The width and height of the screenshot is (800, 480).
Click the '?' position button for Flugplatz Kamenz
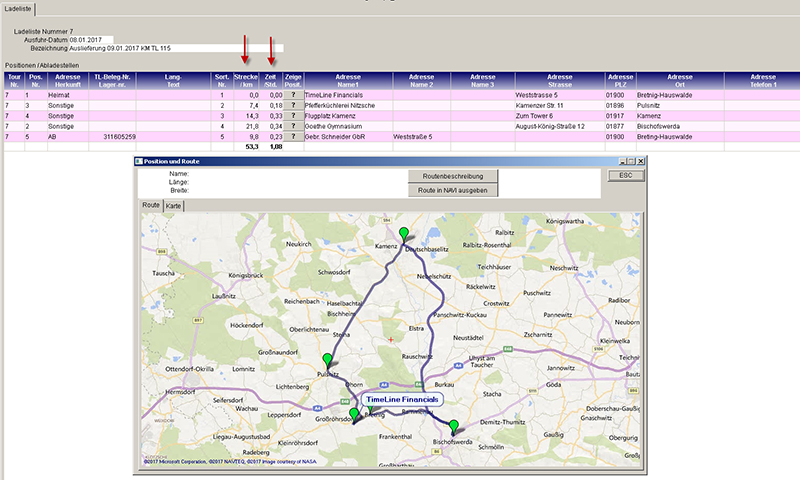(293, 116)
